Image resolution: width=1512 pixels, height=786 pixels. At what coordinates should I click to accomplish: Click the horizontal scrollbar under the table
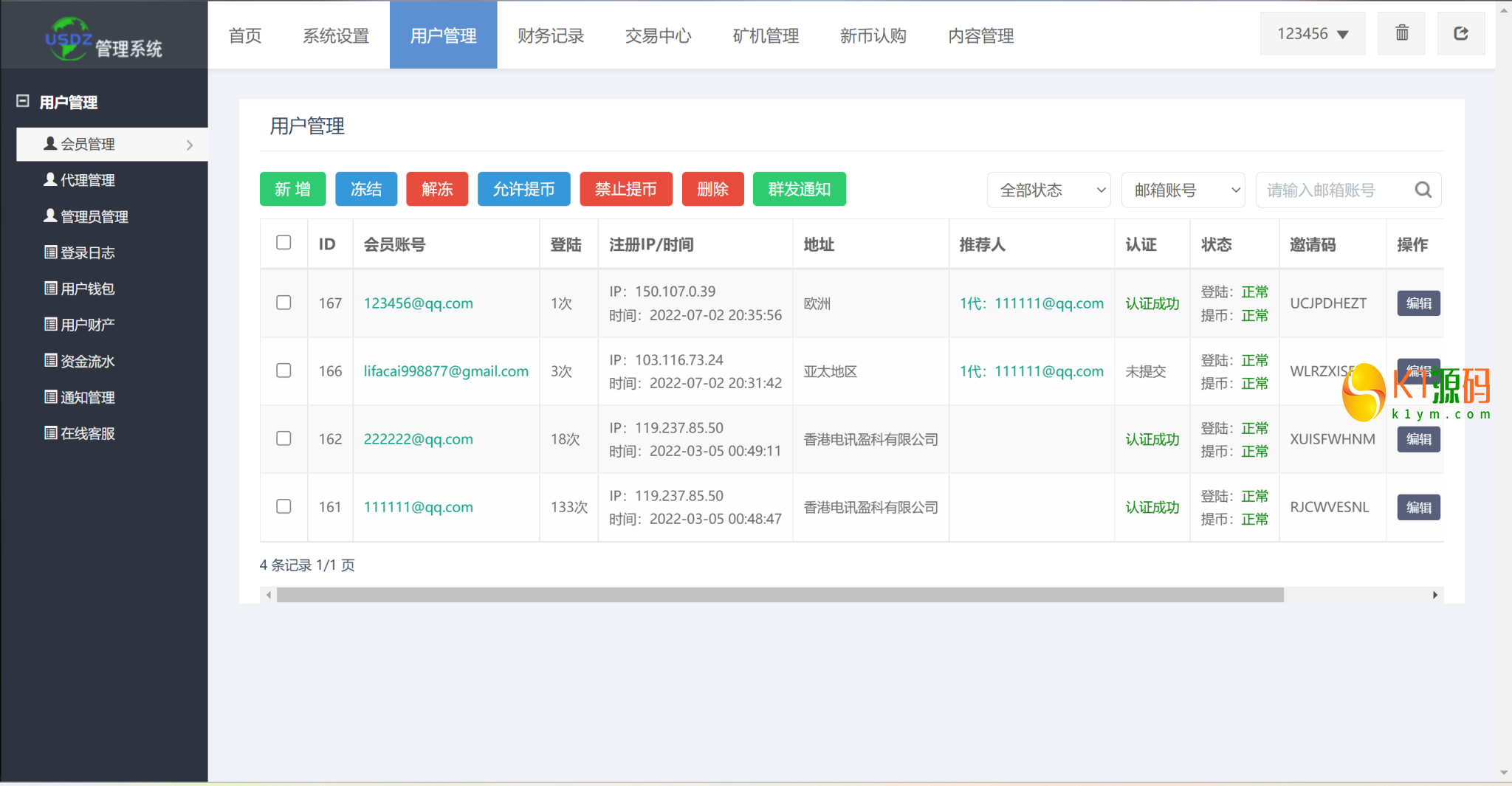780,595
